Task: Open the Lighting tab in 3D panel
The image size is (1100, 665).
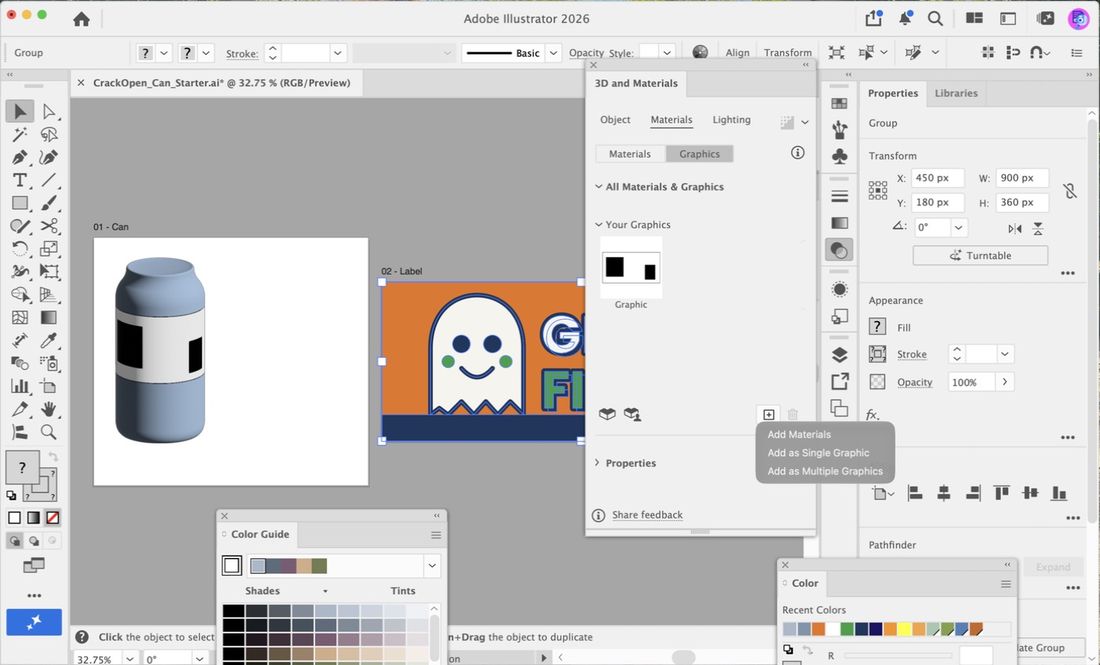Action: pyautogui.click(x=731, y=120)
